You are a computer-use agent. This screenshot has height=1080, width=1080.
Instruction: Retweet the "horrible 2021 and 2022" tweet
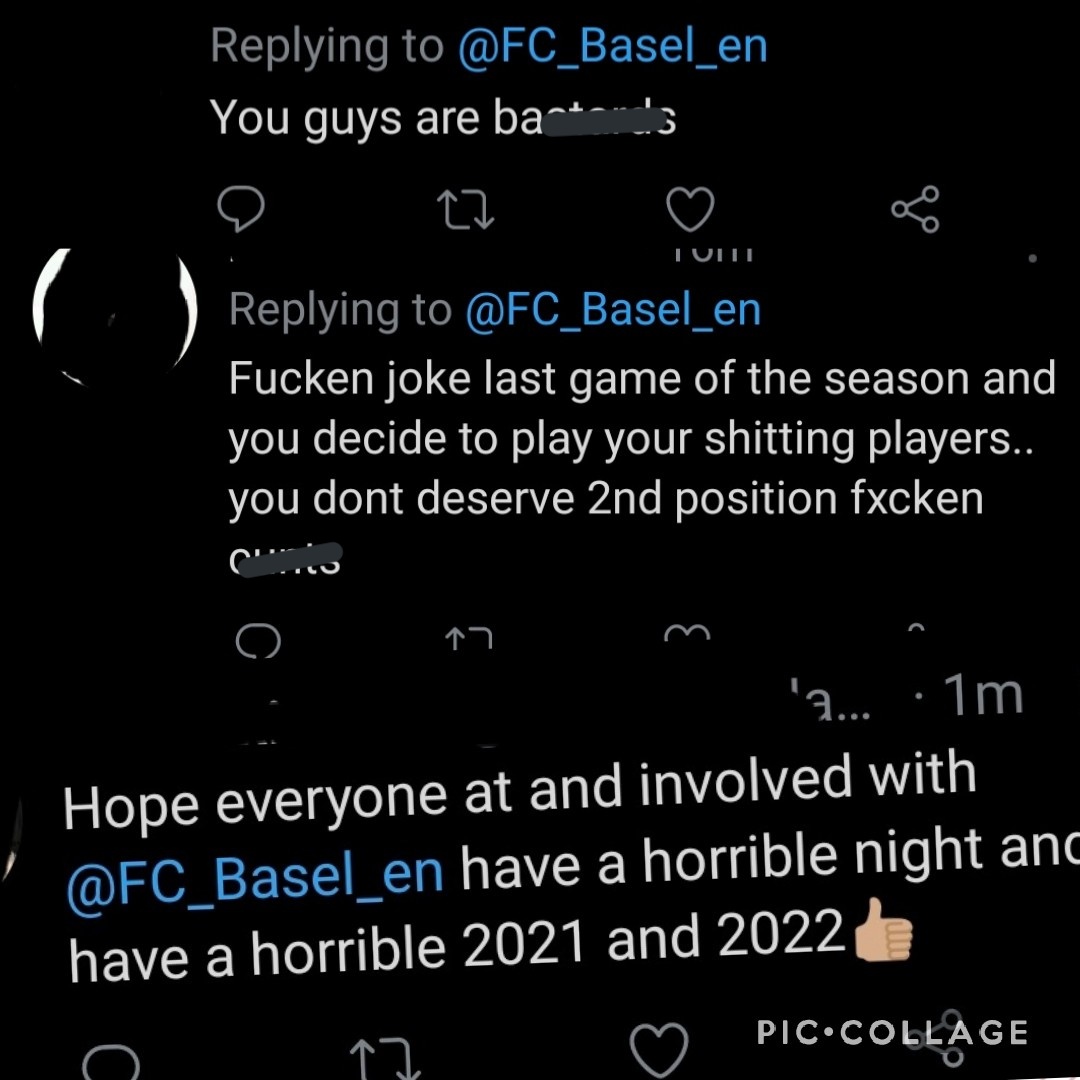click(384, 1058)
